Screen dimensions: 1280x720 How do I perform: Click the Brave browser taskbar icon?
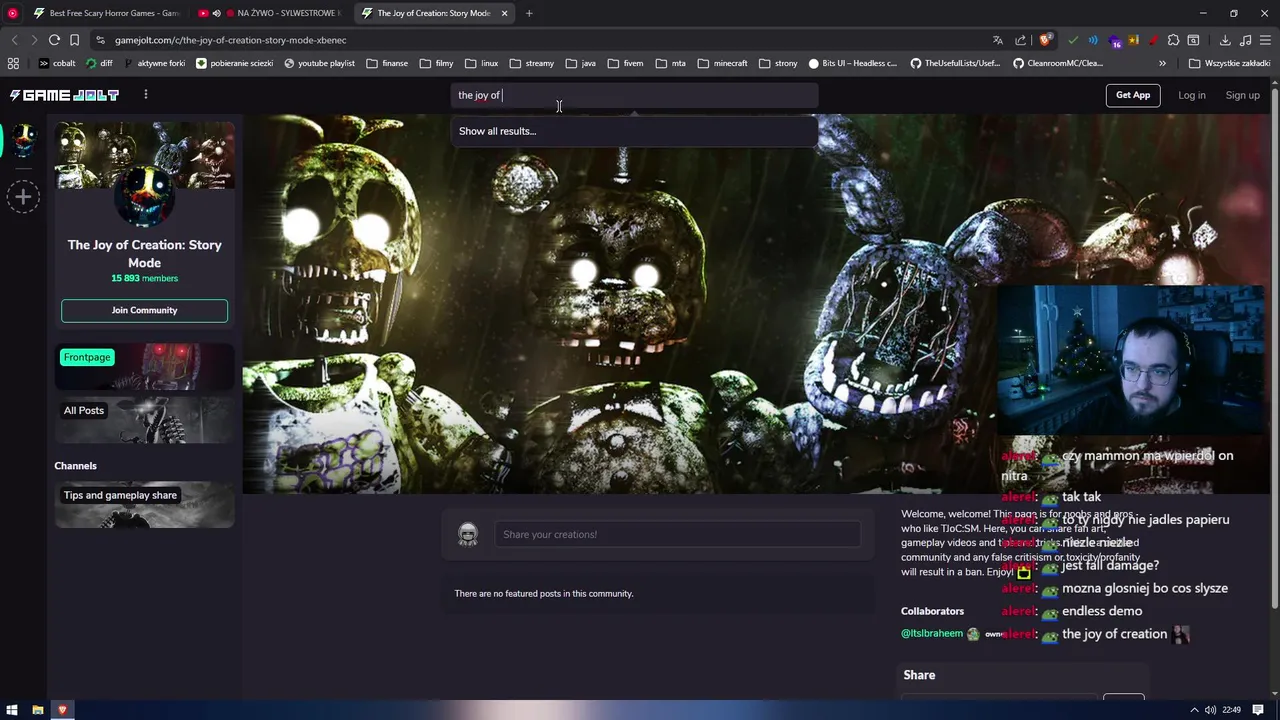(x=62, y=710)
